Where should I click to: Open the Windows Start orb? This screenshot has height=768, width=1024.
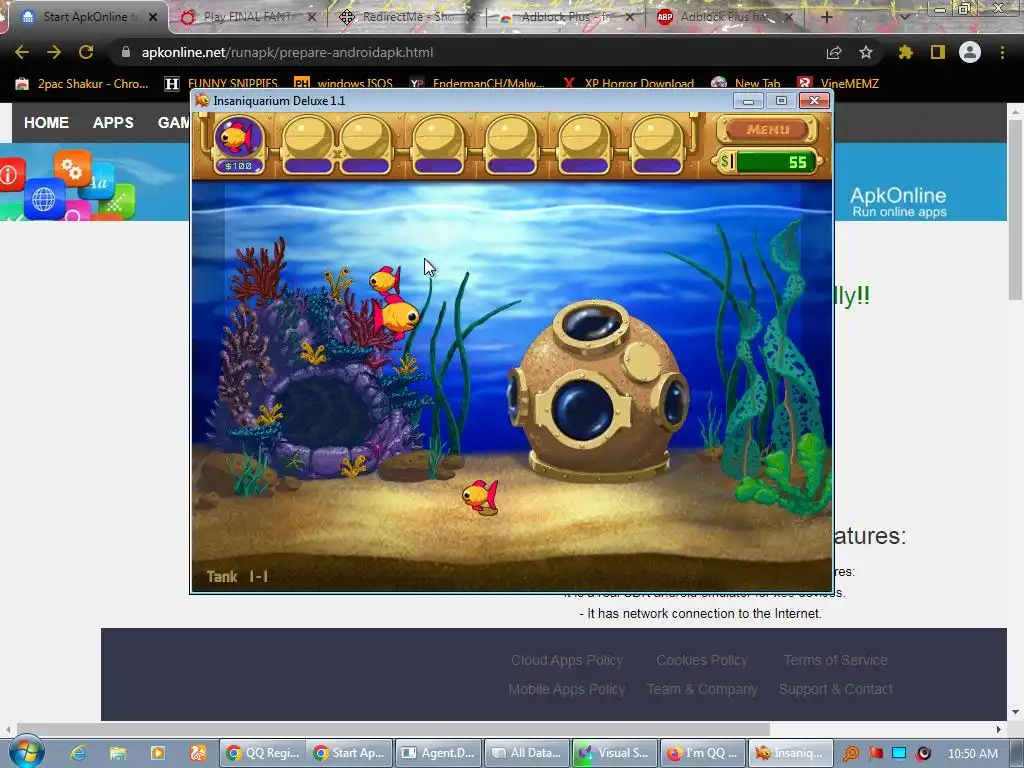(27, 752)
